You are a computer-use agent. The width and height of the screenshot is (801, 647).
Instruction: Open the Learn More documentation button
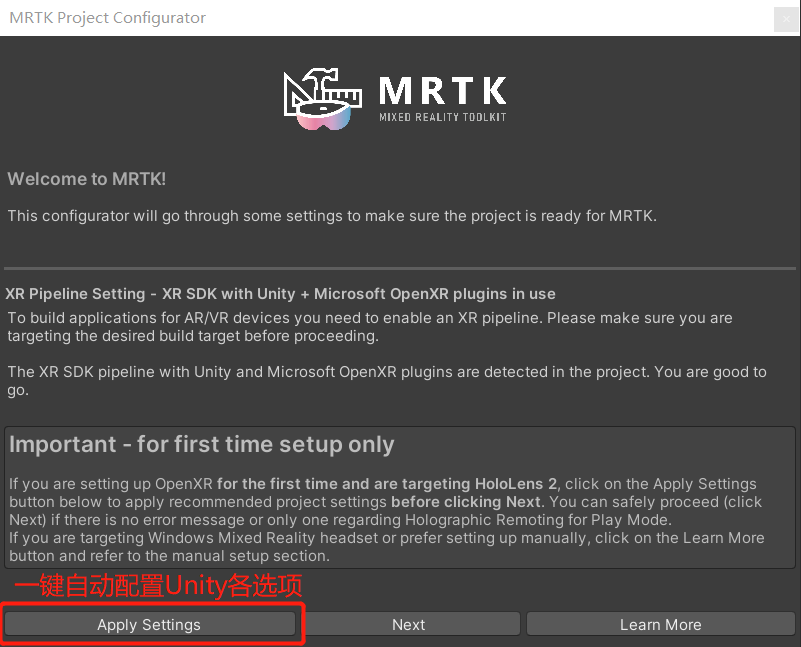pos(661,624)
